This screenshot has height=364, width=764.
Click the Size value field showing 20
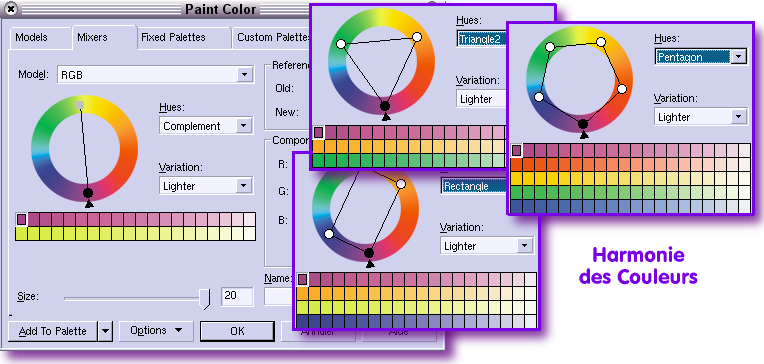237,296
